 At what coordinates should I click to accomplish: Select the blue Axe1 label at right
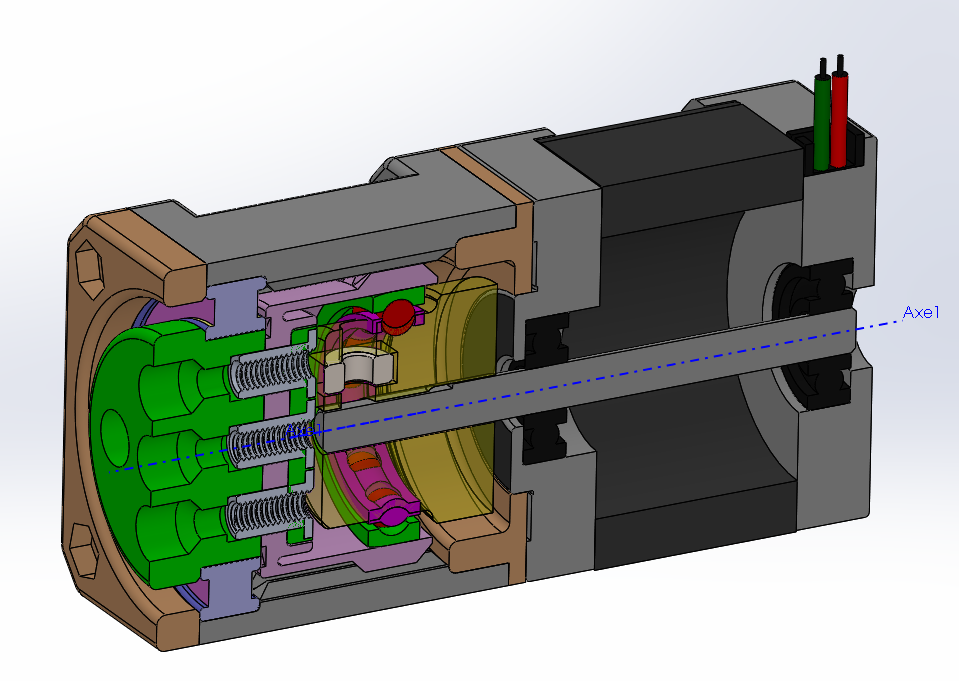click(x=920, y=312)
